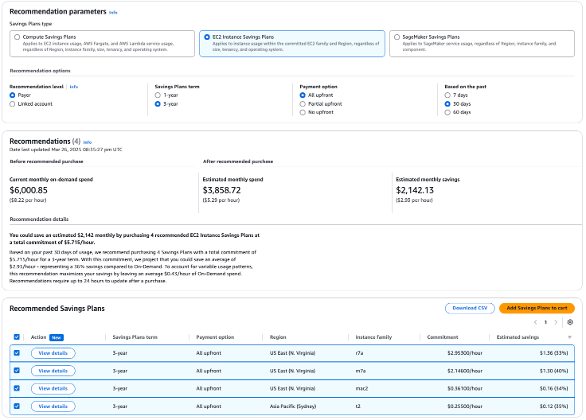The width and height of the screenshot is (586, 420).
Task: Uncheck the m7a row checkbox
Action: 17,371
